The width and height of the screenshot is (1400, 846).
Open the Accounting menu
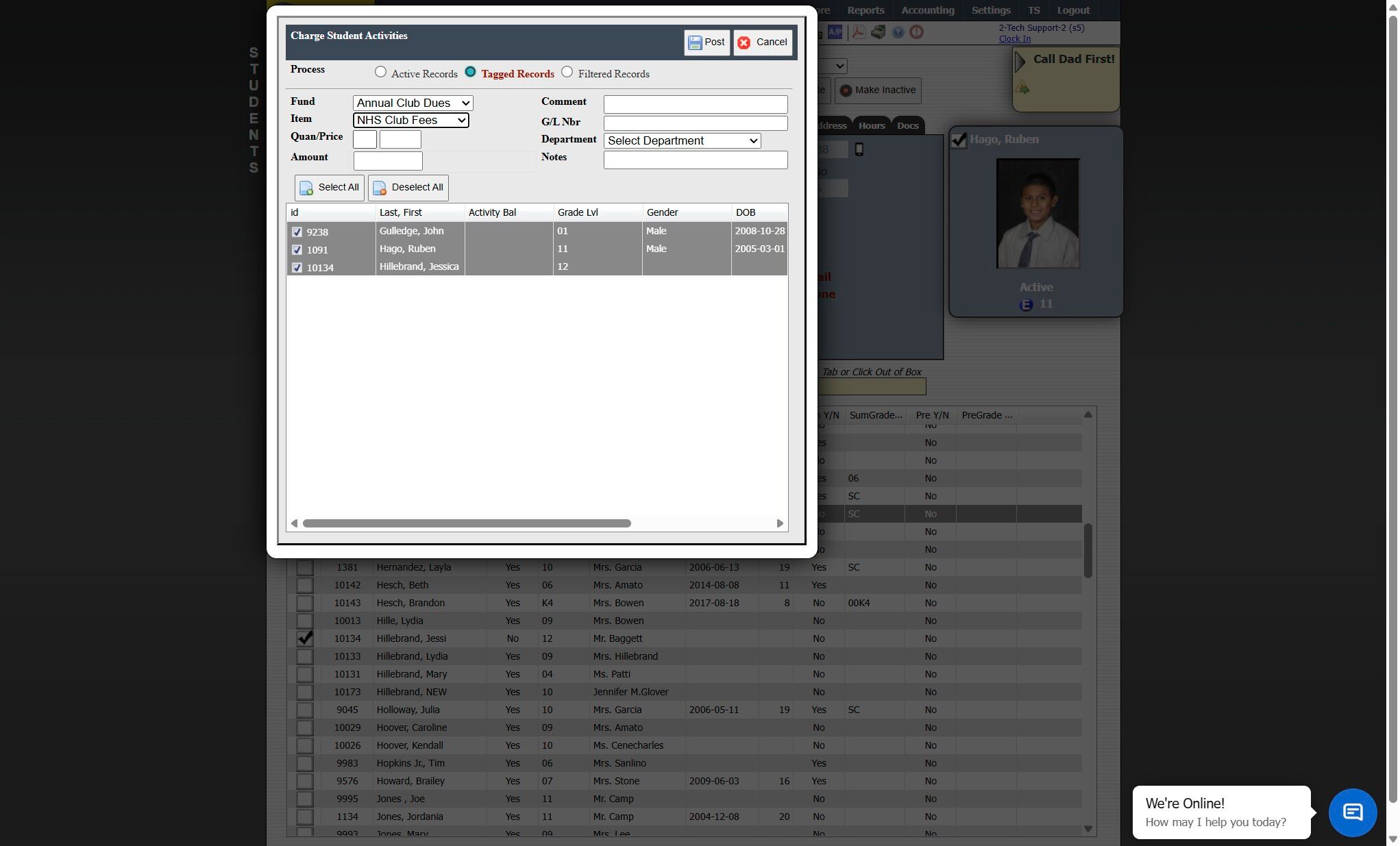tap(927, 10)
